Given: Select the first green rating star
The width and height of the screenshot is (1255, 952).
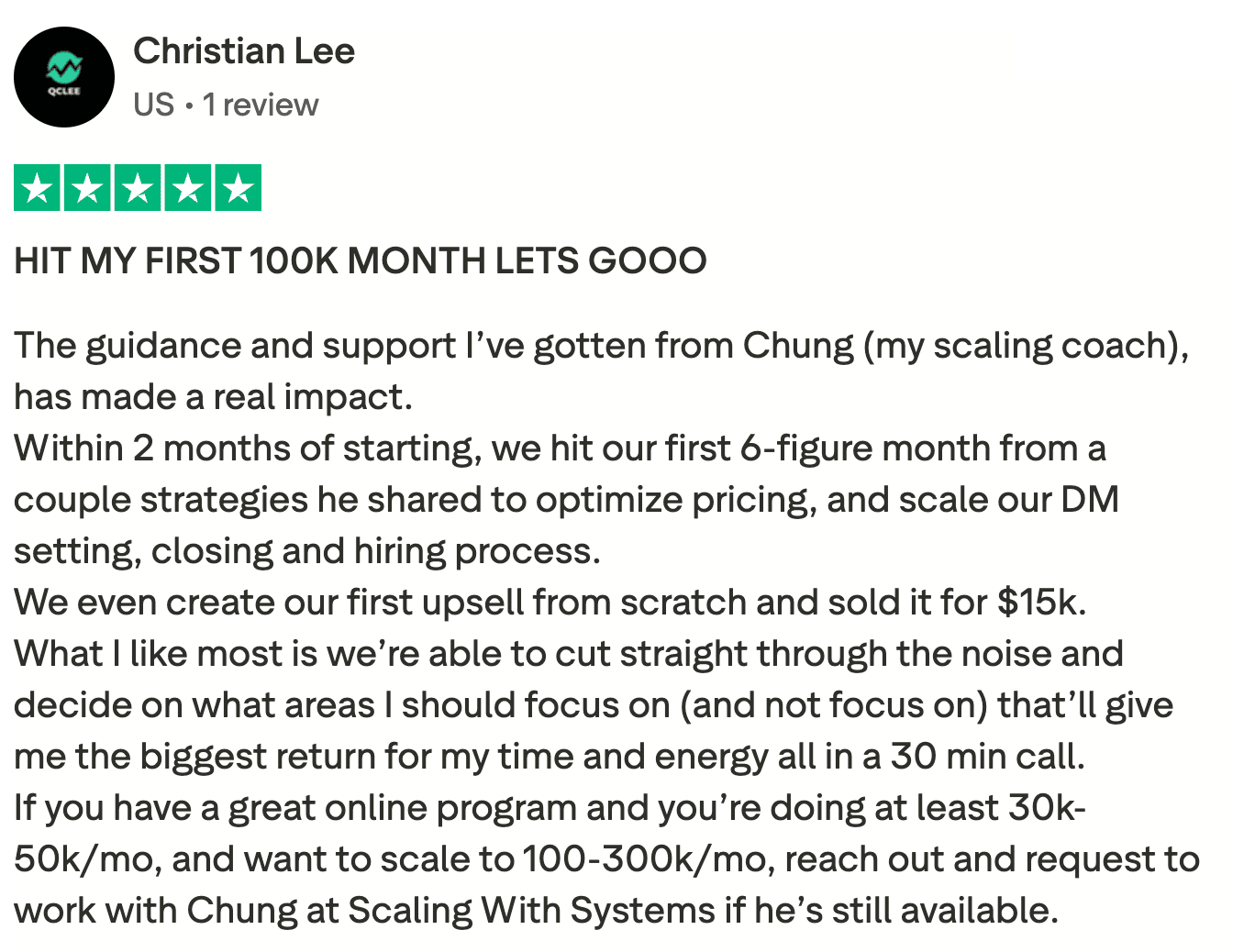Looking at the screenshot, I should [x=37, y=188].
